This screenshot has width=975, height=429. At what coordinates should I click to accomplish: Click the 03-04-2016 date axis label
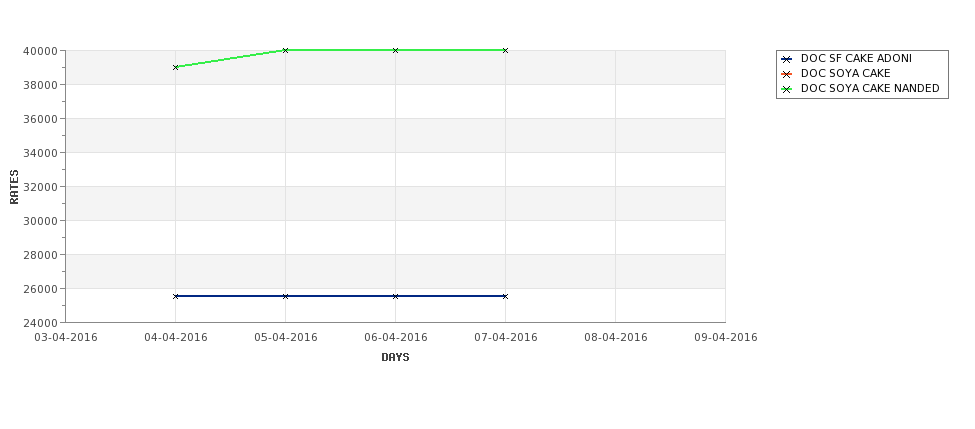click(66, 338)
